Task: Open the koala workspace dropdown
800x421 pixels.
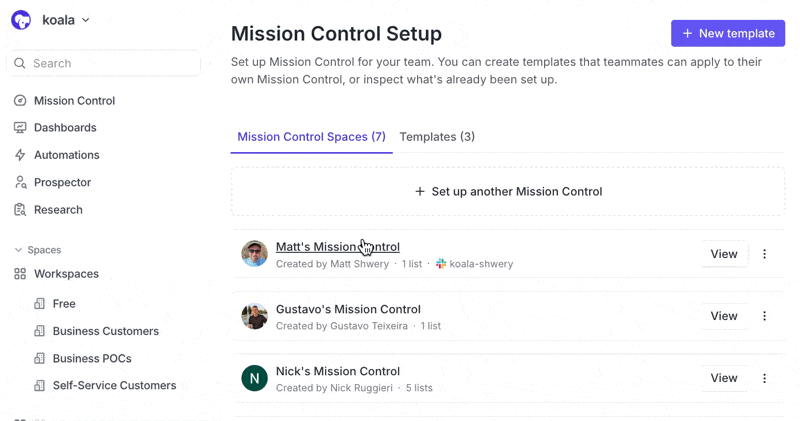Action: point(66,20)
